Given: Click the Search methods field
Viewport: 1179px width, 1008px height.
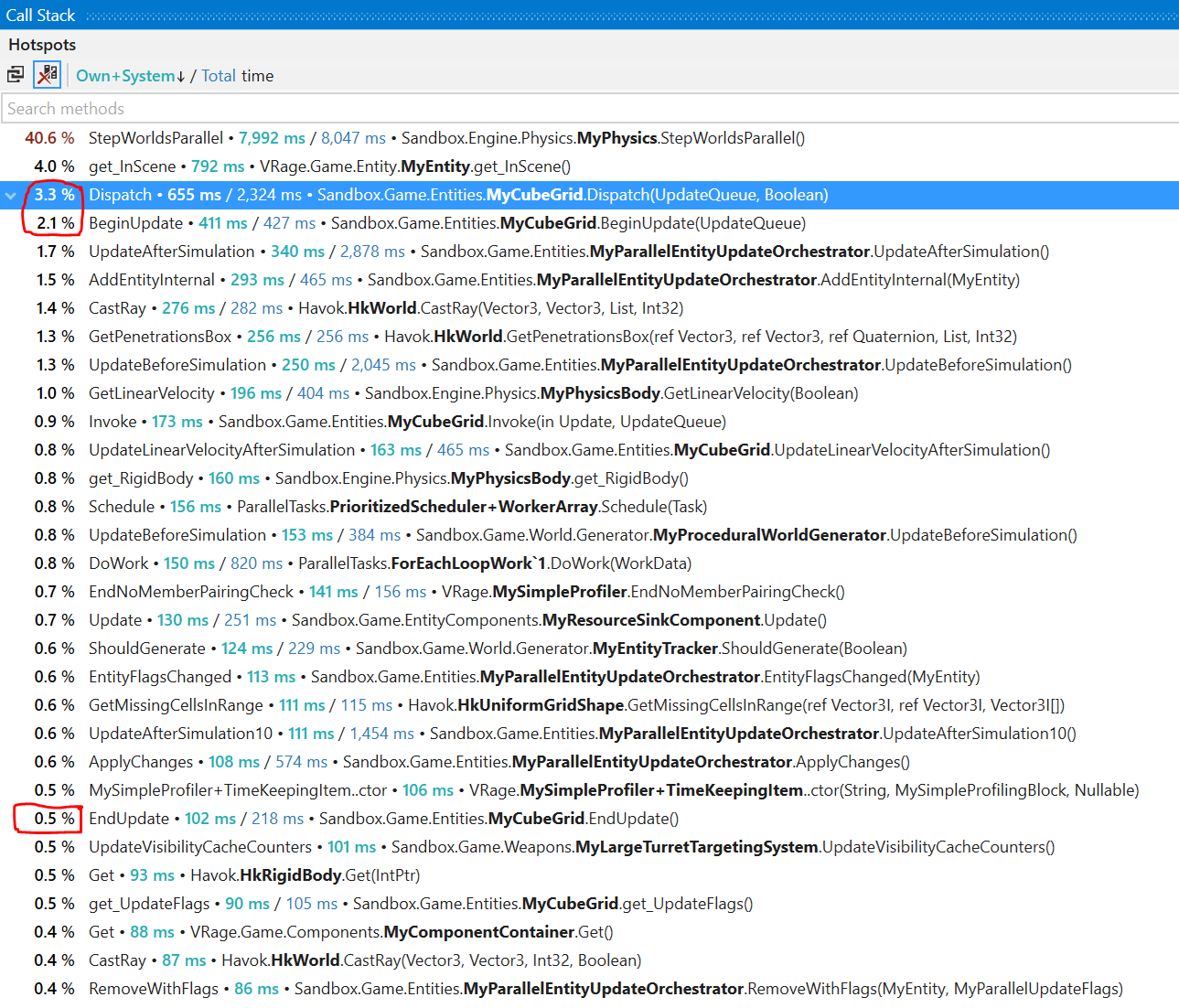Looking at the screenshot, I should tap(585, 109).
